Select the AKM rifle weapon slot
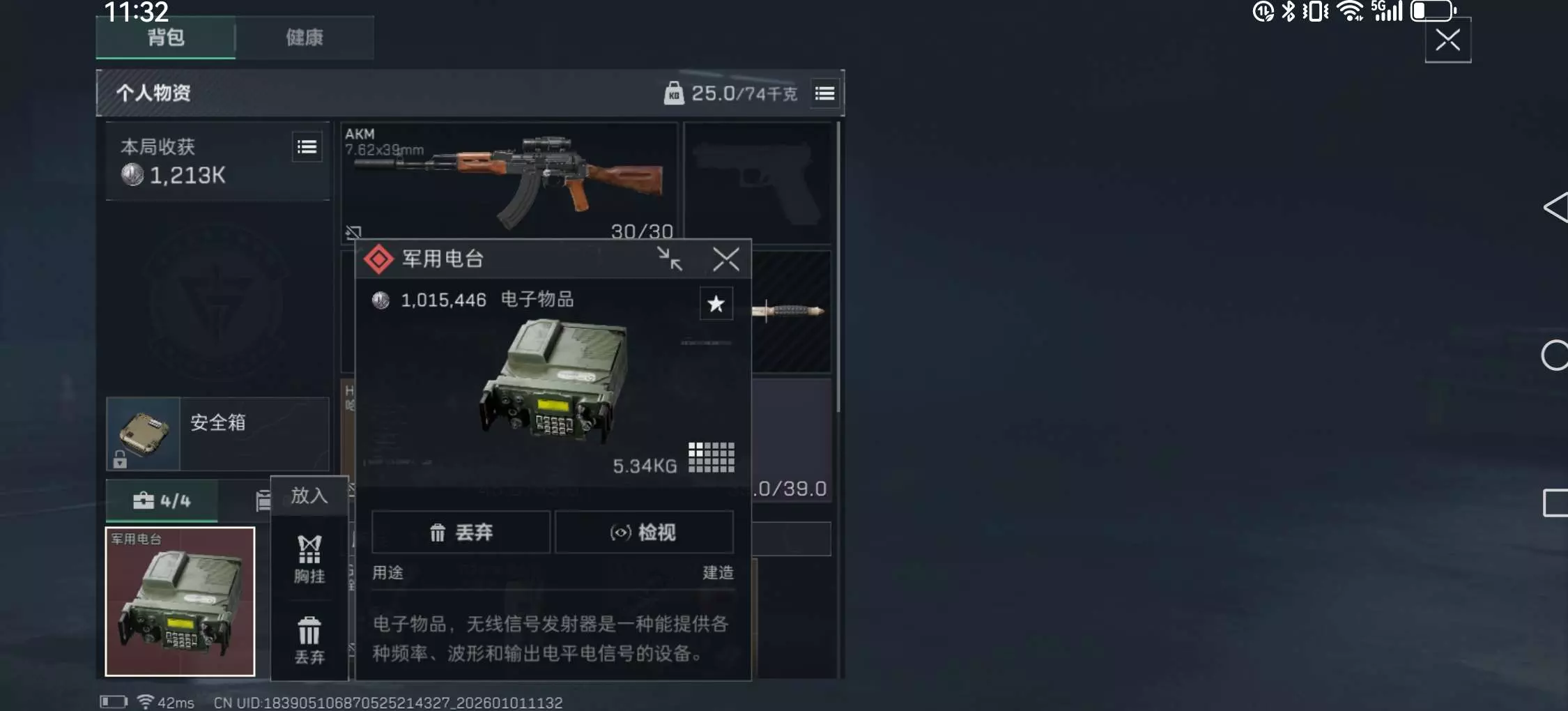The height and width of the screenshot is (711, 1568). tap(509, 183)
